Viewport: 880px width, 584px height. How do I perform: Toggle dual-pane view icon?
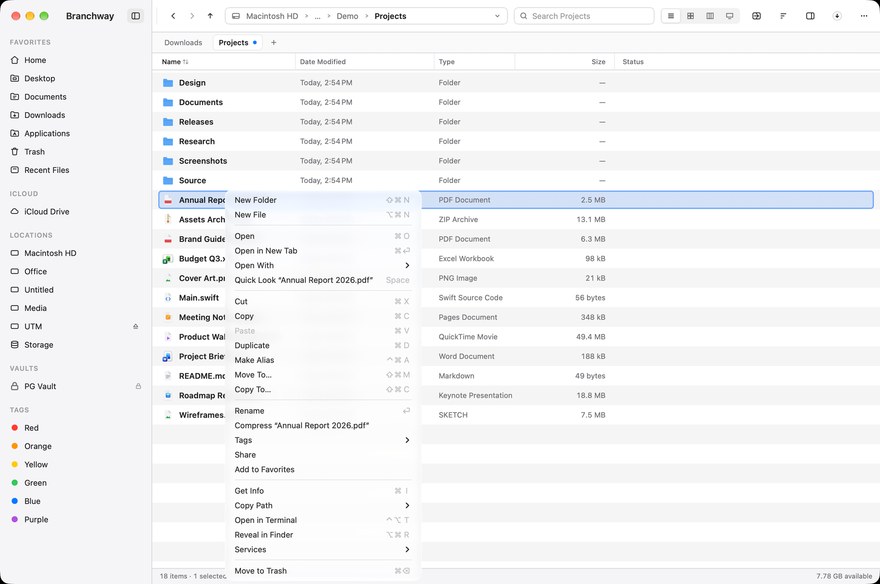[757, 16]
